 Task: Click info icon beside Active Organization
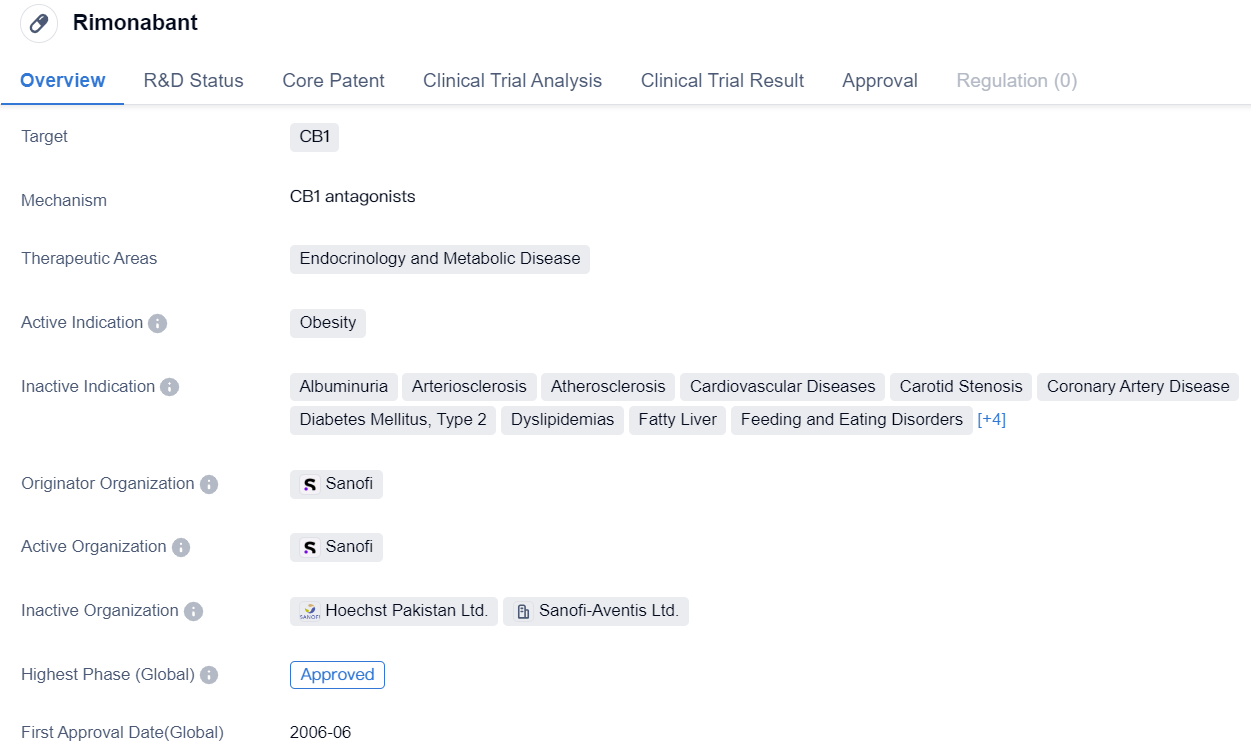pyautogui.click(x=180, y=547)
